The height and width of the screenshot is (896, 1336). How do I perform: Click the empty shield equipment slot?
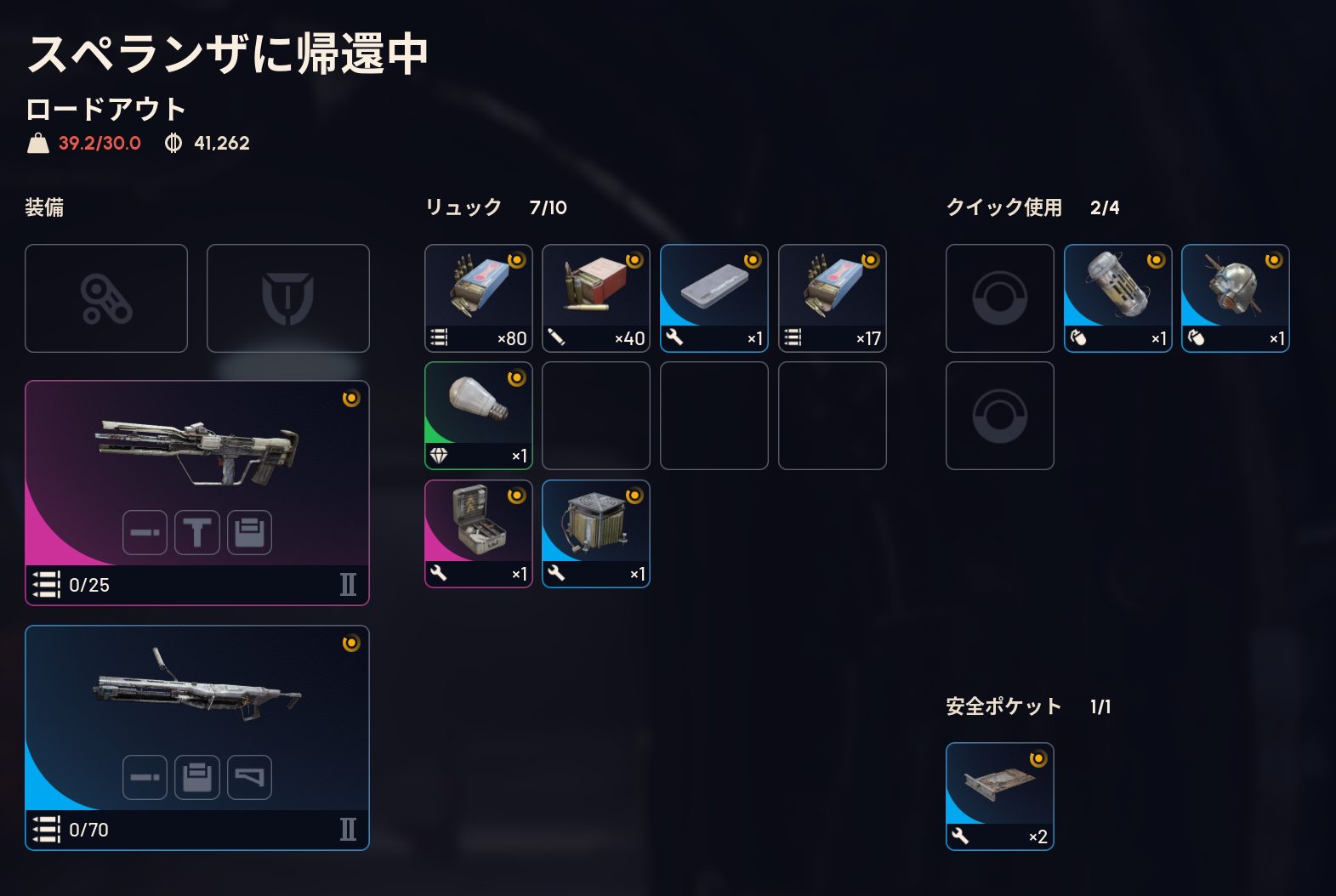pos(288,298)
